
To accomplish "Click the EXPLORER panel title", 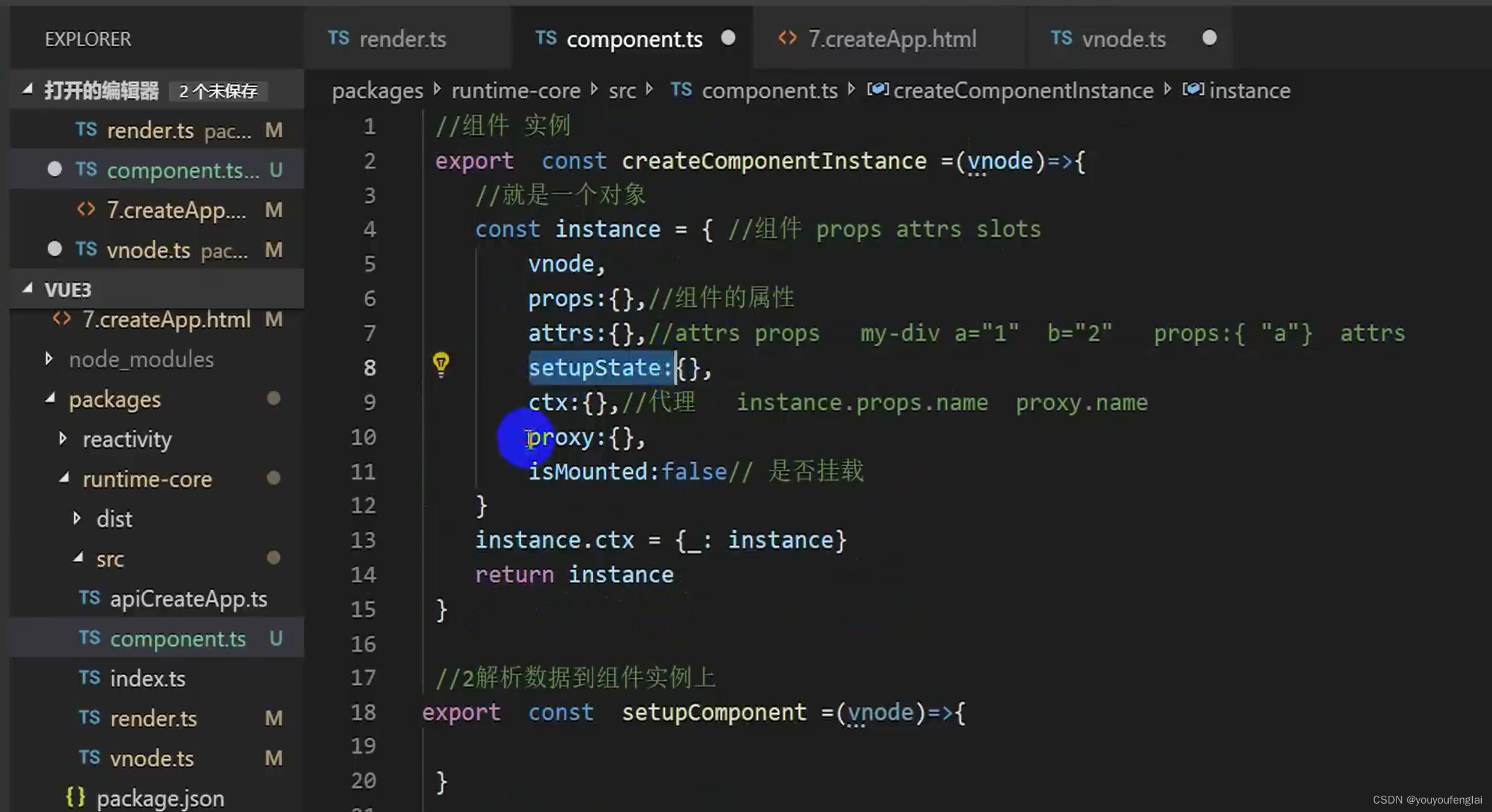I will [x=88, y=39].
